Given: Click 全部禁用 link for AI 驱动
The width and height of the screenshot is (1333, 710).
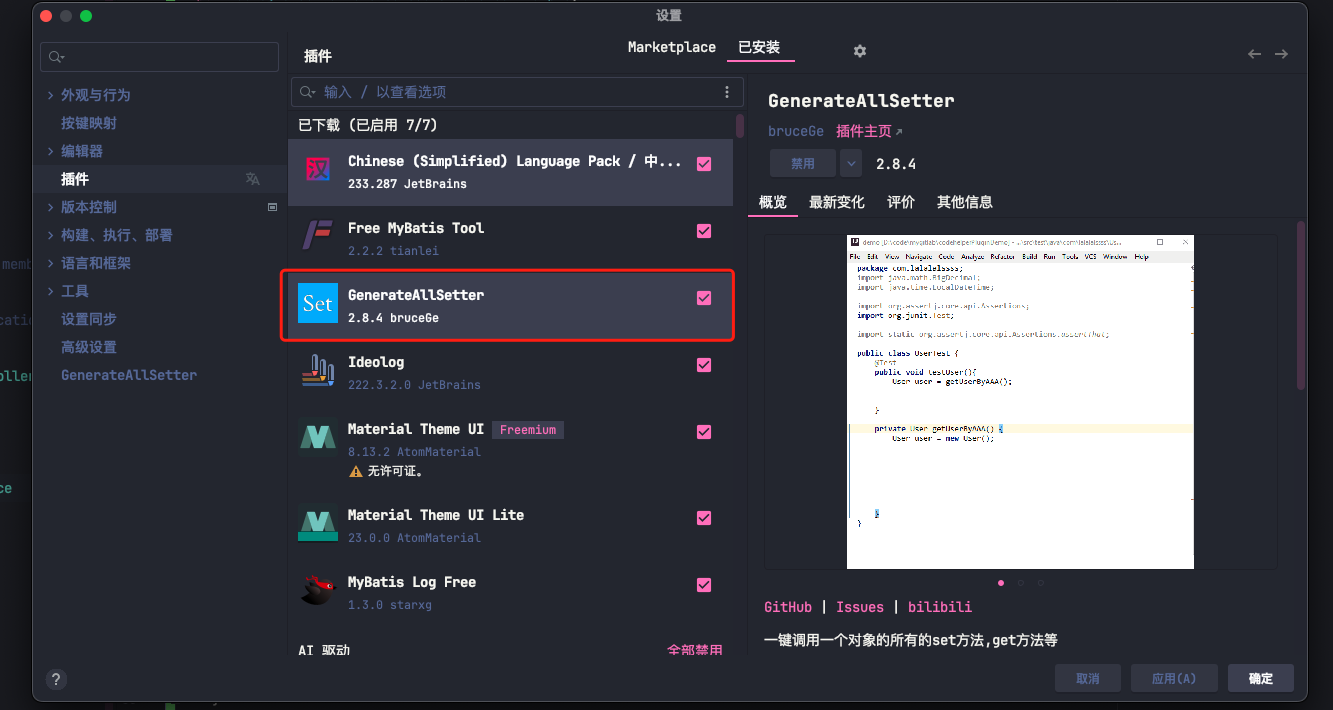Looking at the screenshot, I should click(695, 650).
